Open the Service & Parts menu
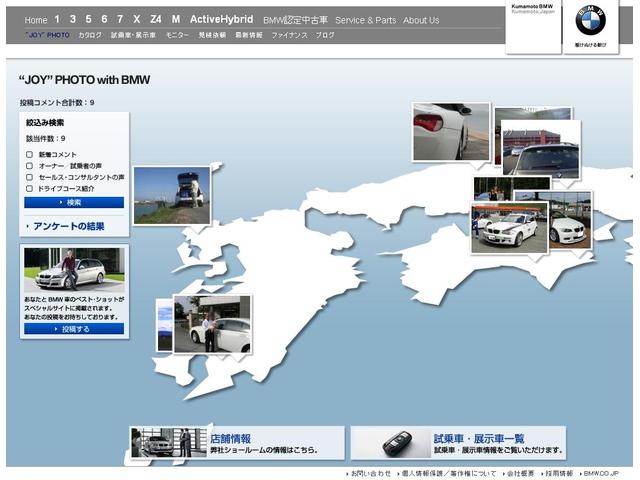The width and height of the screenshot is (640, 480). coord(366,20)
